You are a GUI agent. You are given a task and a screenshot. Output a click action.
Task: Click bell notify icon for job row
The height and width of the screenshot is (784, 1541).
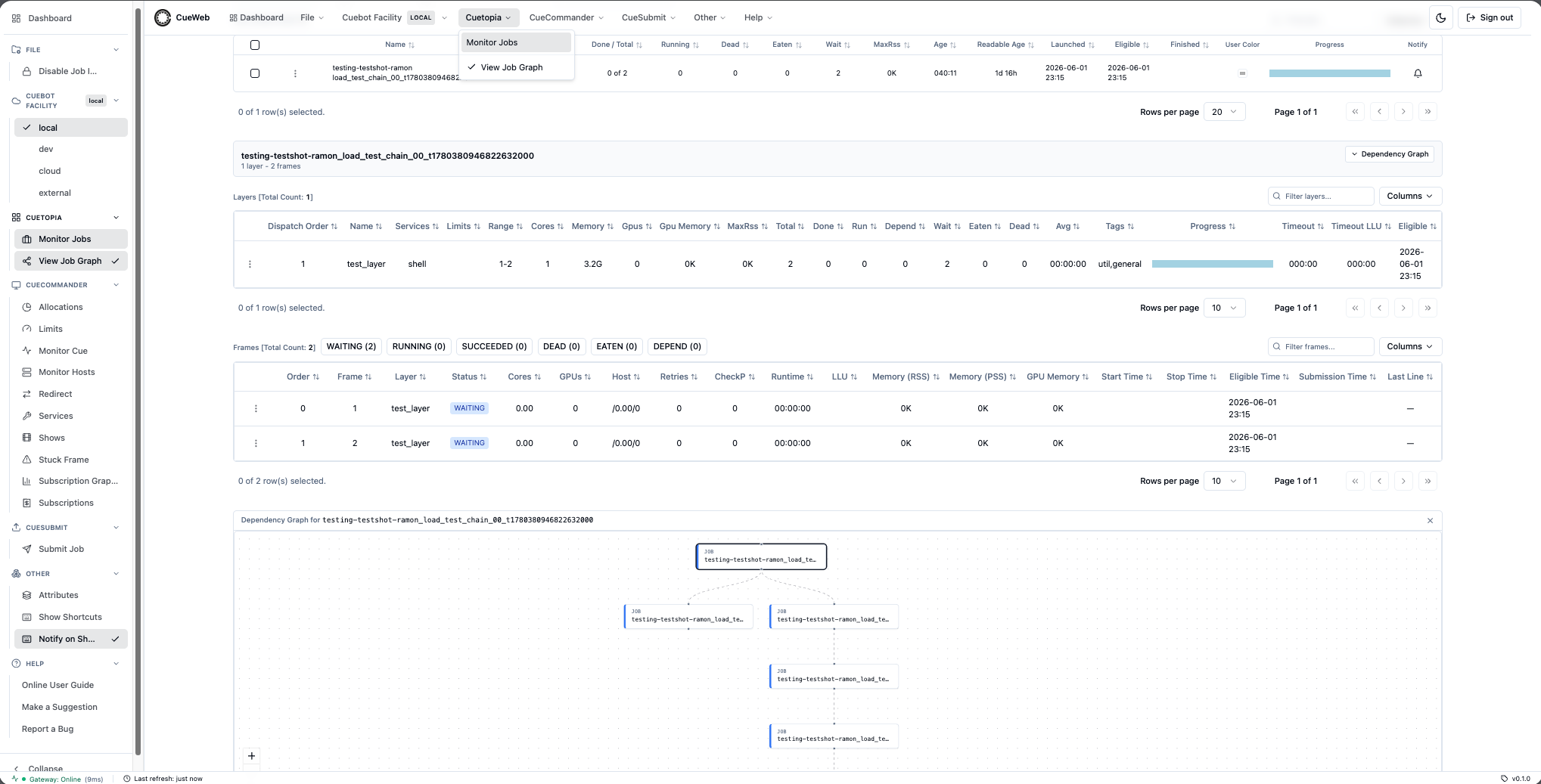pos(1418,73)
